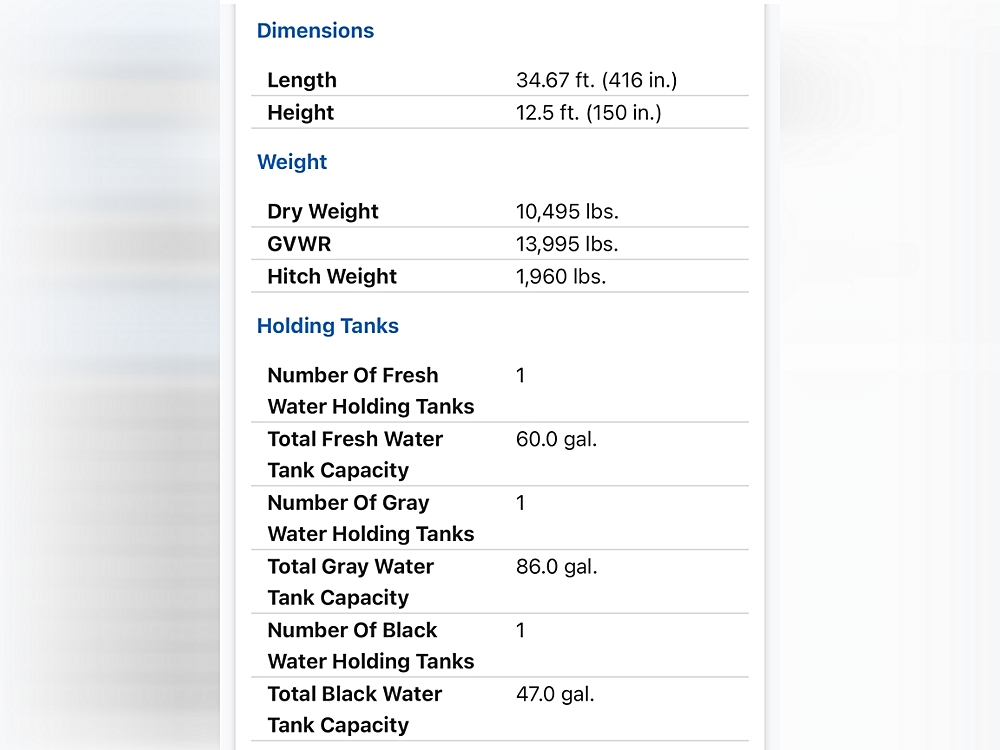Click the Dry Weight label
The image size is (1000, 750).
(323, 211)
